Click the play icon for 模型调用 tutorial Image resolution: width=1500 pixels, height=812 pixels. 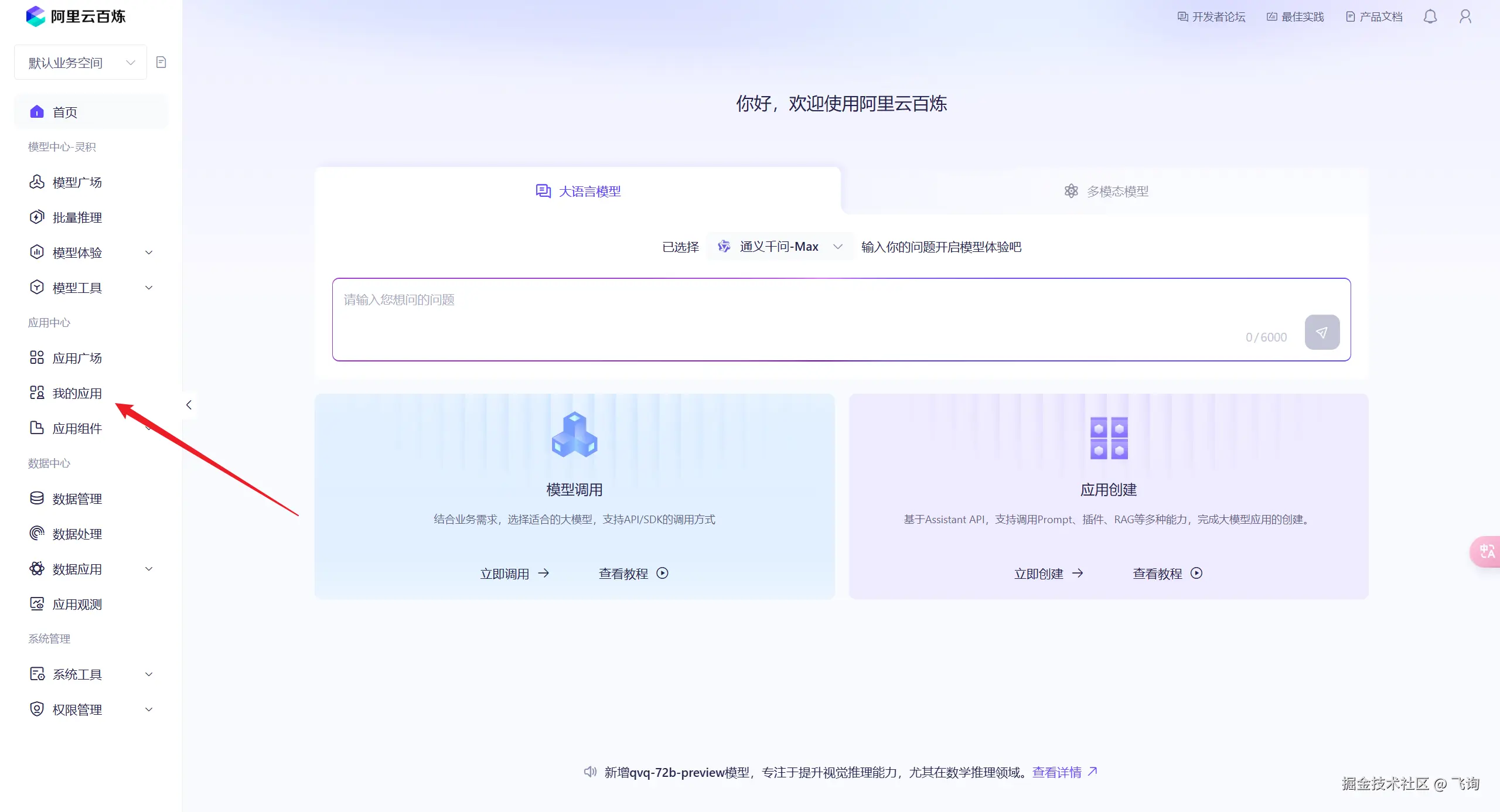pos(662,574)
